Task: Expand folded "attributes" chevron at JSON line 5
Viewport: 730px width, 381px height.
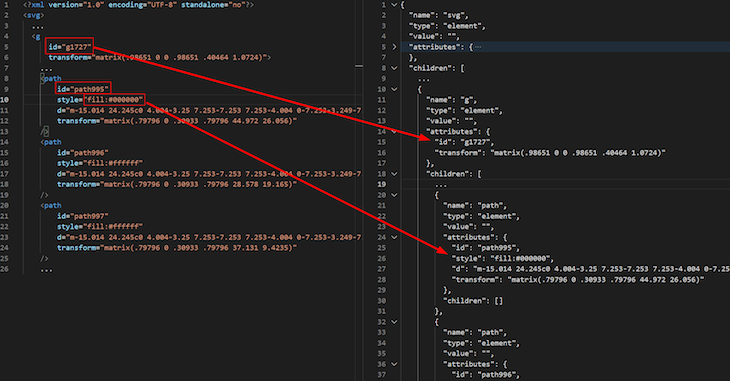Action: (394, 47)
